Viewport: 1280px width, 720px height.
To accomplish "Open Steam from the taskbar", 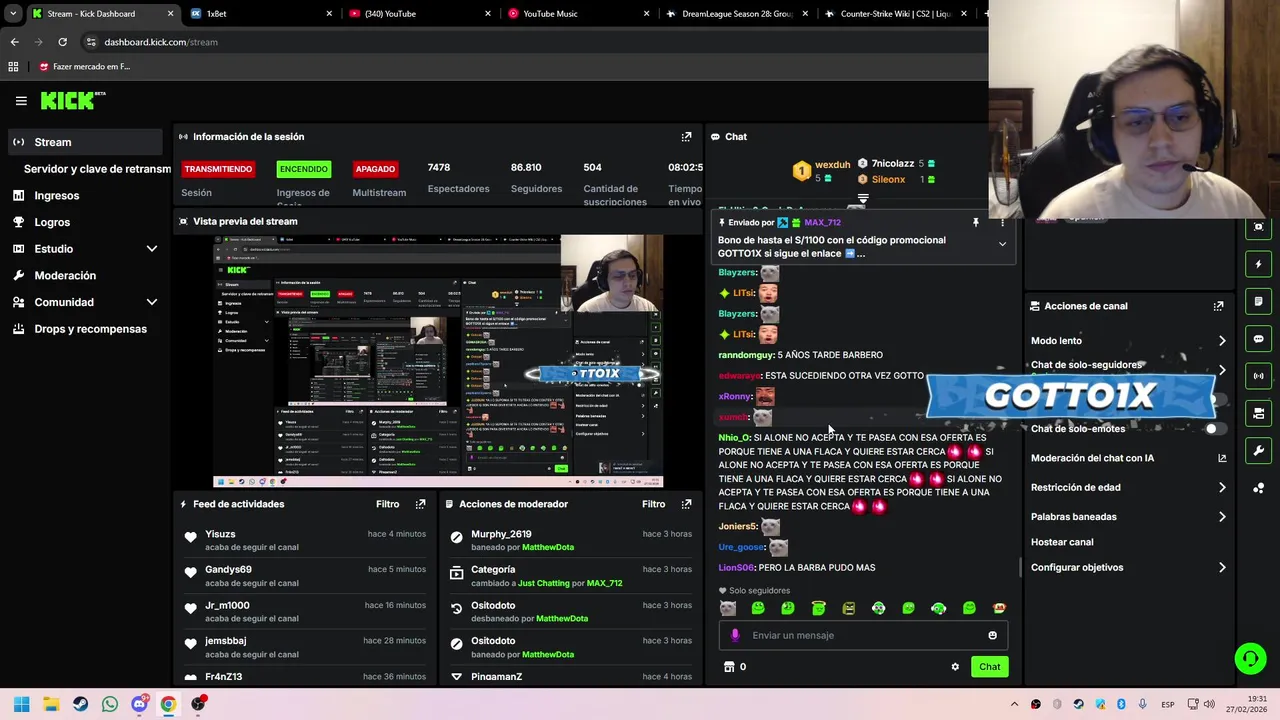I will [x=81, y=704].
